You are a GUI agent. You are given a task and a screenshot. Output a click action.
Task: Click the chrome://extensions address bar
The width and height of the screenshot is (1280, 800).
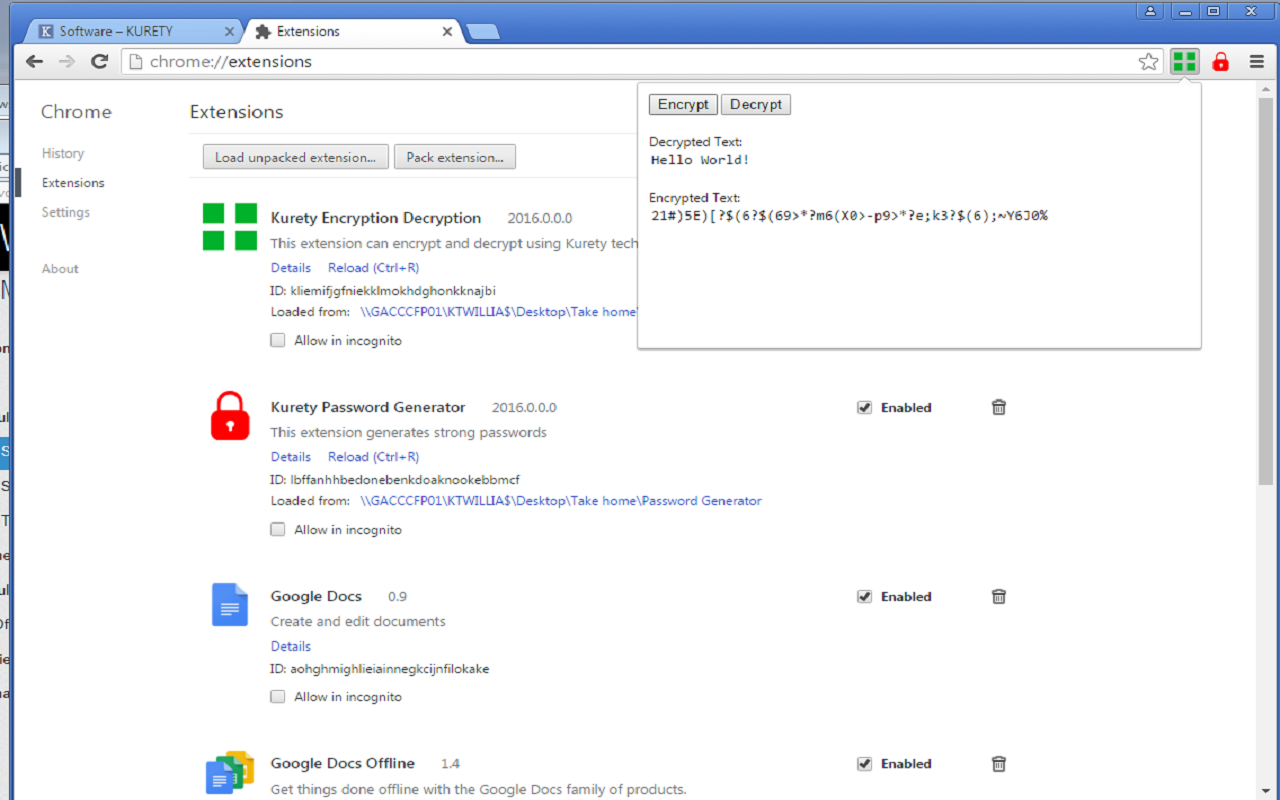click(x=640, y=62)
